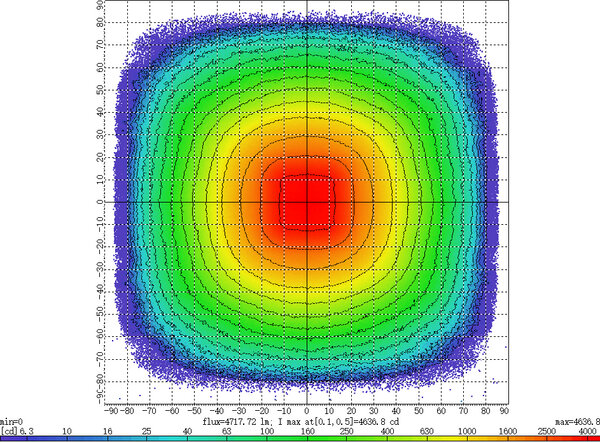Click the -90 tick on the horizontal axis
This screenshot has height=442, width=600.
pyautogui.click(x=111, y=411)
